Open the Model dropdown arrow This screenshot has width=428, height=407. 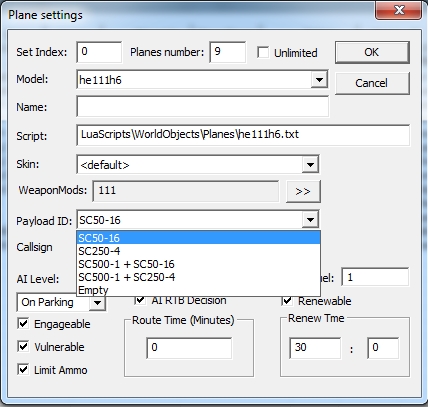pyautogui.click(x=319, y=79)
